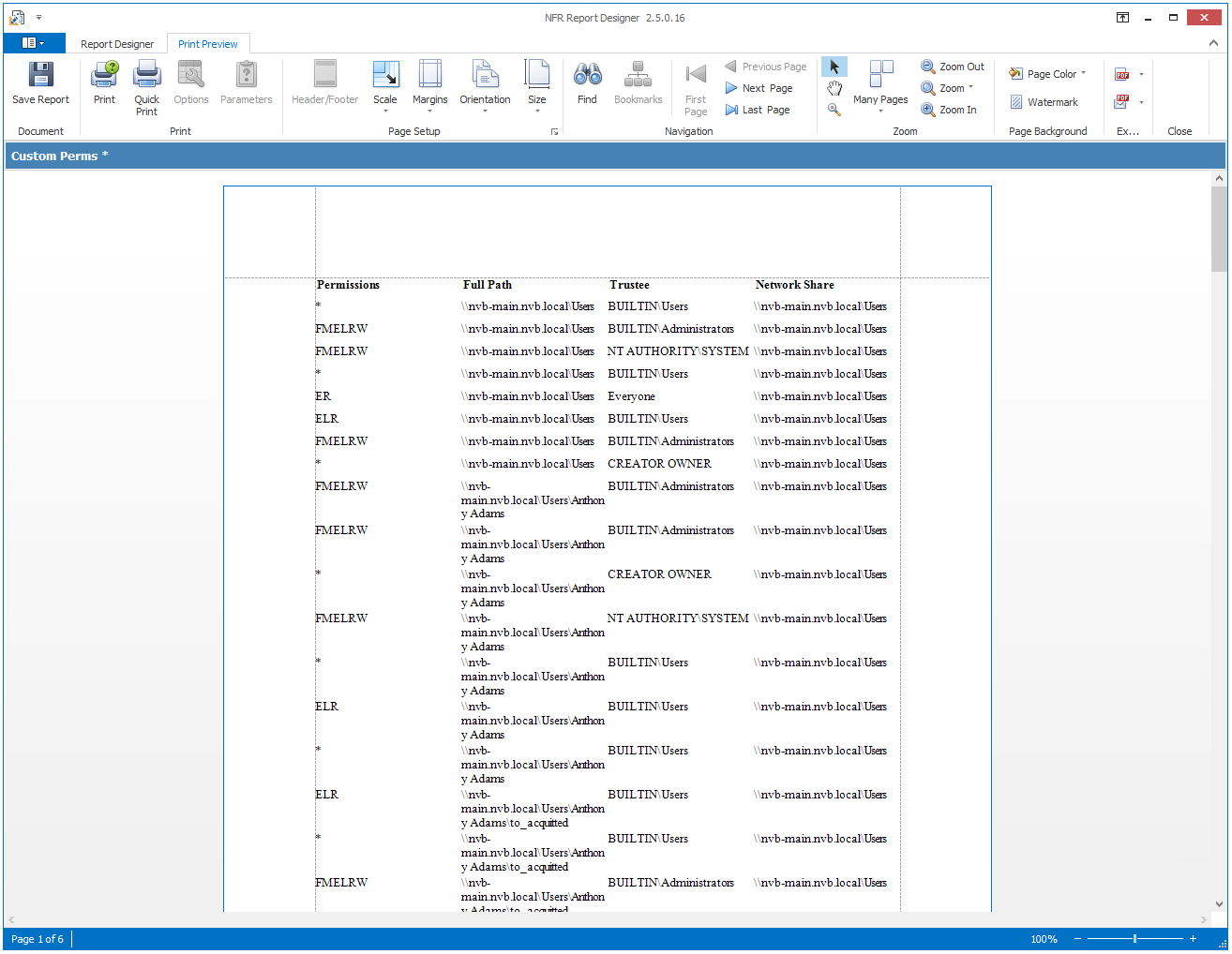Select the Hand tool
The image size is (1232, 954).
tap(834, 88)
